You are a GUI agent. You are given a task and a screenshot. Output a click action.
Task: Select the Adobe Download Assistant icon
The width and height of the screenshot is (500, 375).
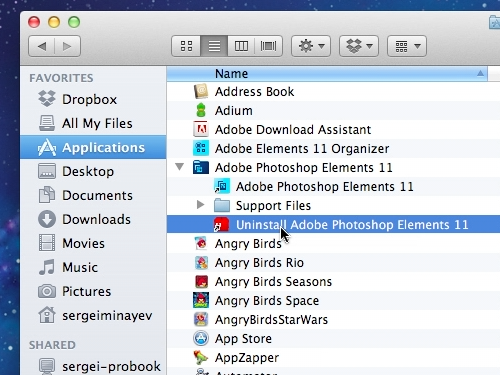pyautogui.click(x=201, y=129)
